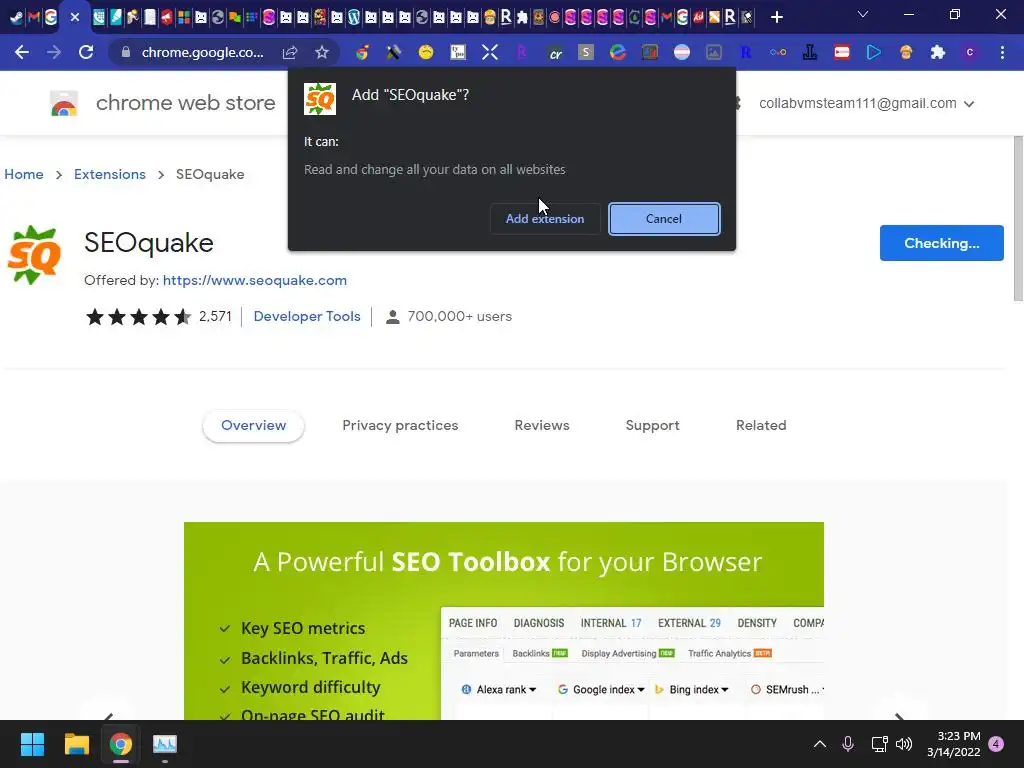
Task: Switch to the Privacy practices tab
Action: tap(400, 425)
